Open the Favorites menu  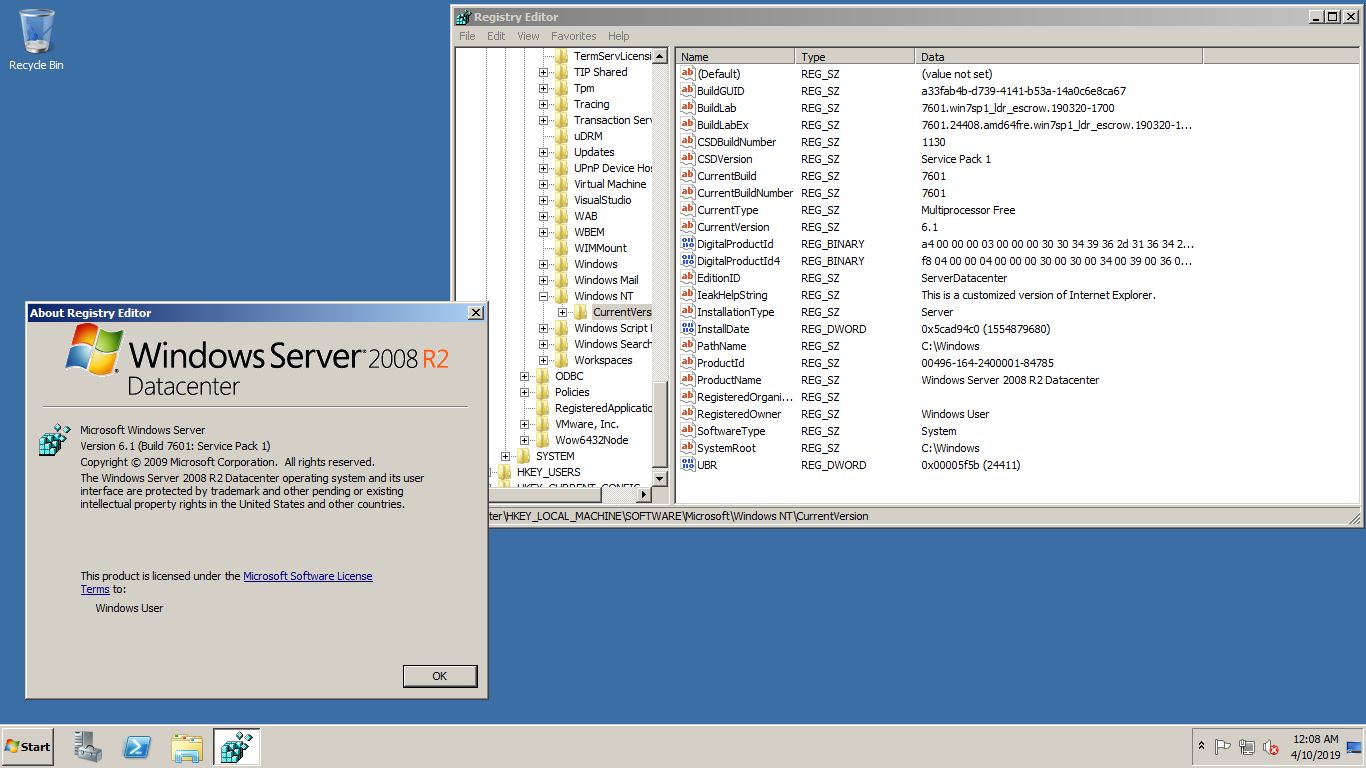point(573,36)
